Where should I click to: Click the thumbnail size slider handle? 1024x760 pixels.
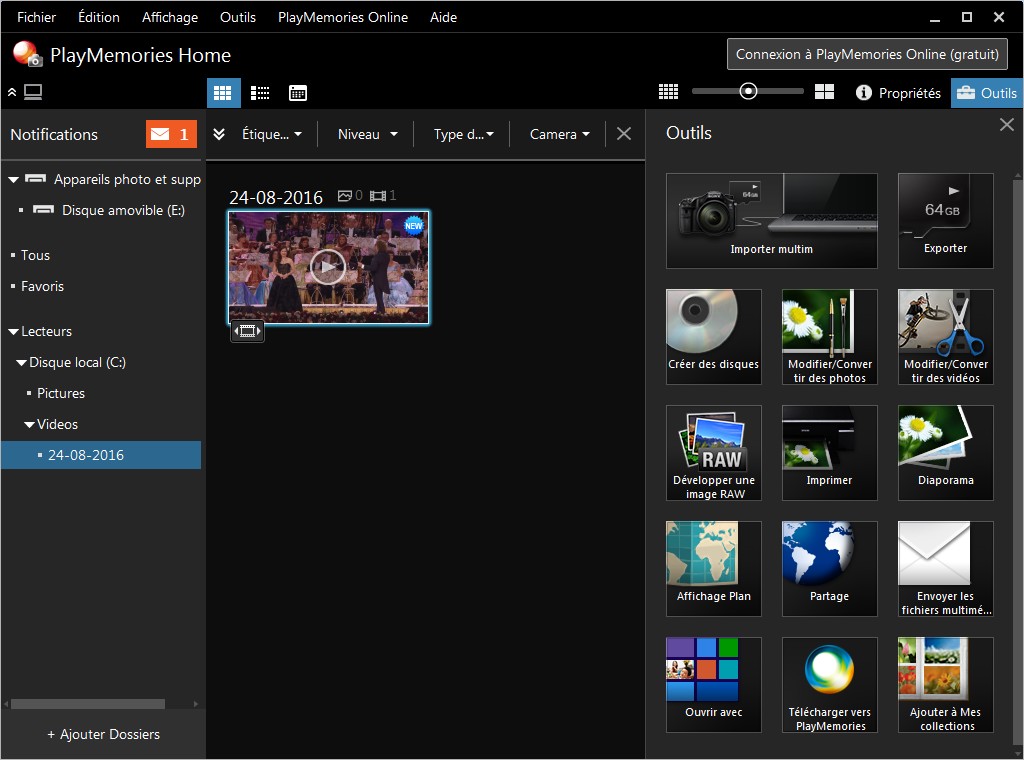pyautogui.click(x=748, y=91)
